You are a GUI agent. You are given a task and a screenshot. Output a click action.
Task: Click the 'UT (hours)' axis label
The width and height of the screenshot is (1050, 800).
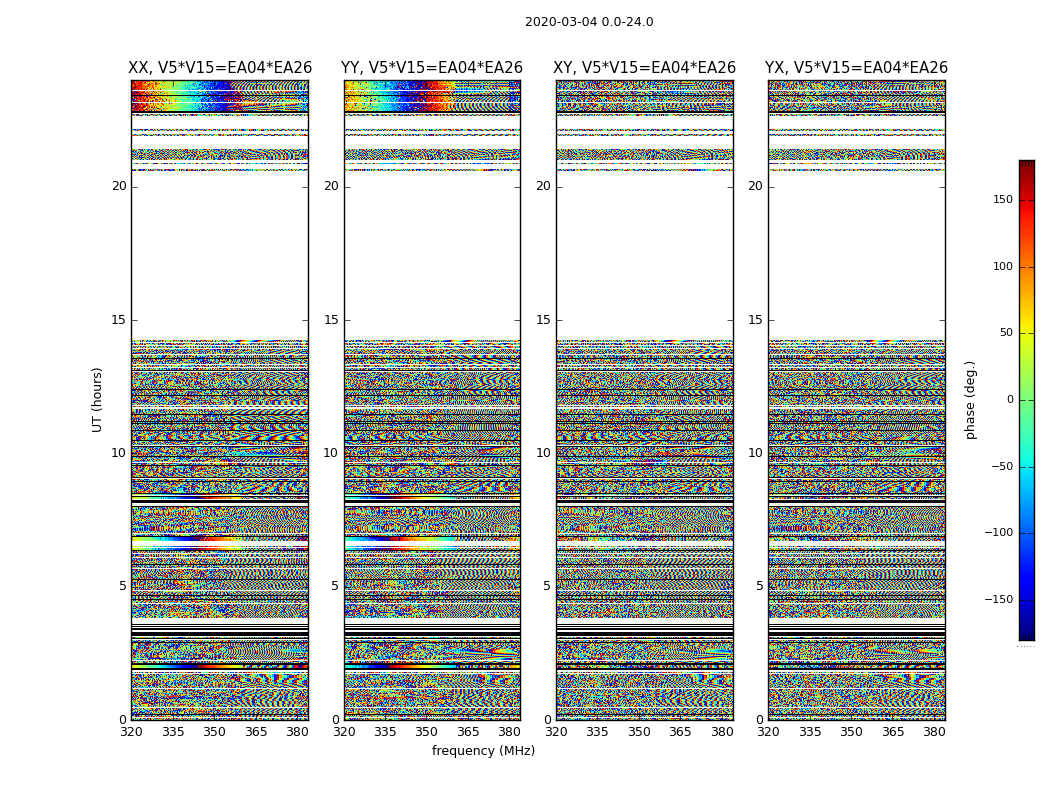[97, 400]
